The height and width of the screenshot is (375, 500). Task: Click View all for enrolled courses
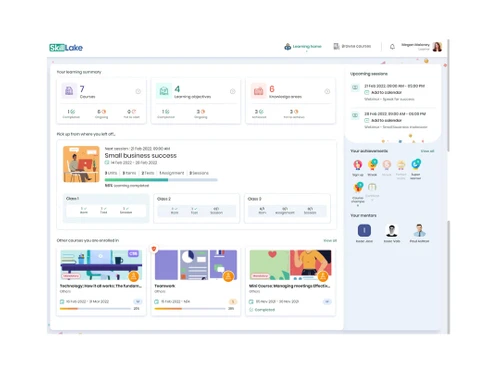tap(330, 240)
